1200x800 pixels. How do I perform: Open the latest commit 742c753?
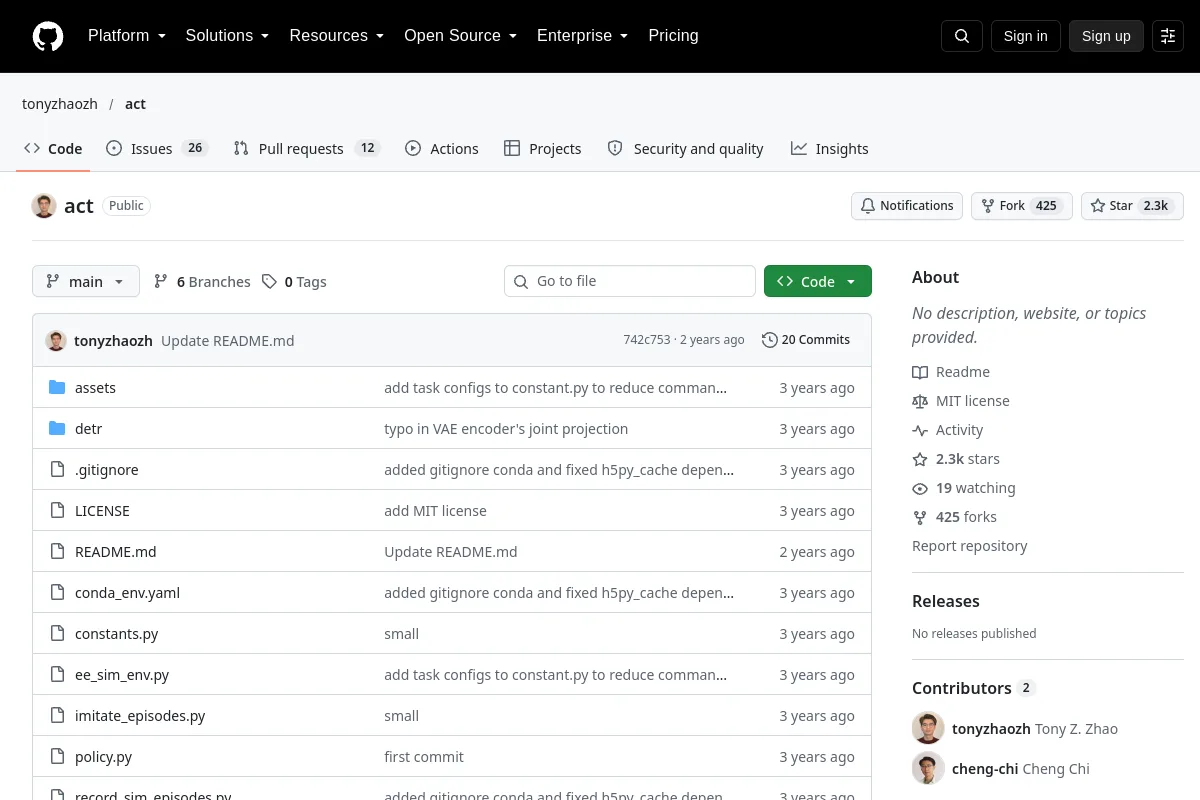coord(647,340)
